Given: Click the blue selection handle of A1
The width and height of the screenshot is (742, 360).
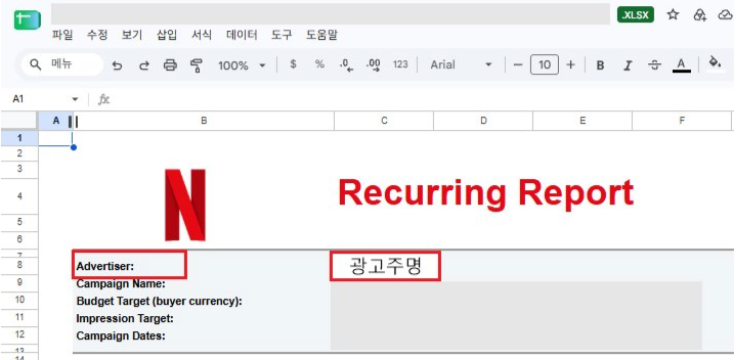Looking at the screenshot, I should click(x=73, y=147).
